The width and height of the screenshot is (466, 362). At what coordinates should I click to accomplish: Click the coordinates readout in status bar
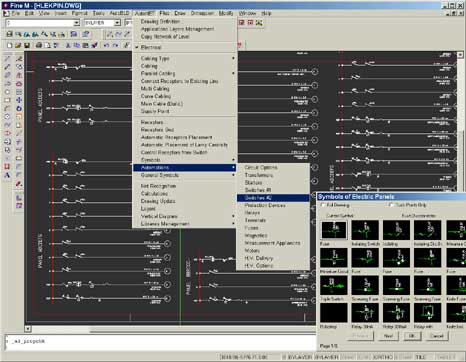coord(243,357)
